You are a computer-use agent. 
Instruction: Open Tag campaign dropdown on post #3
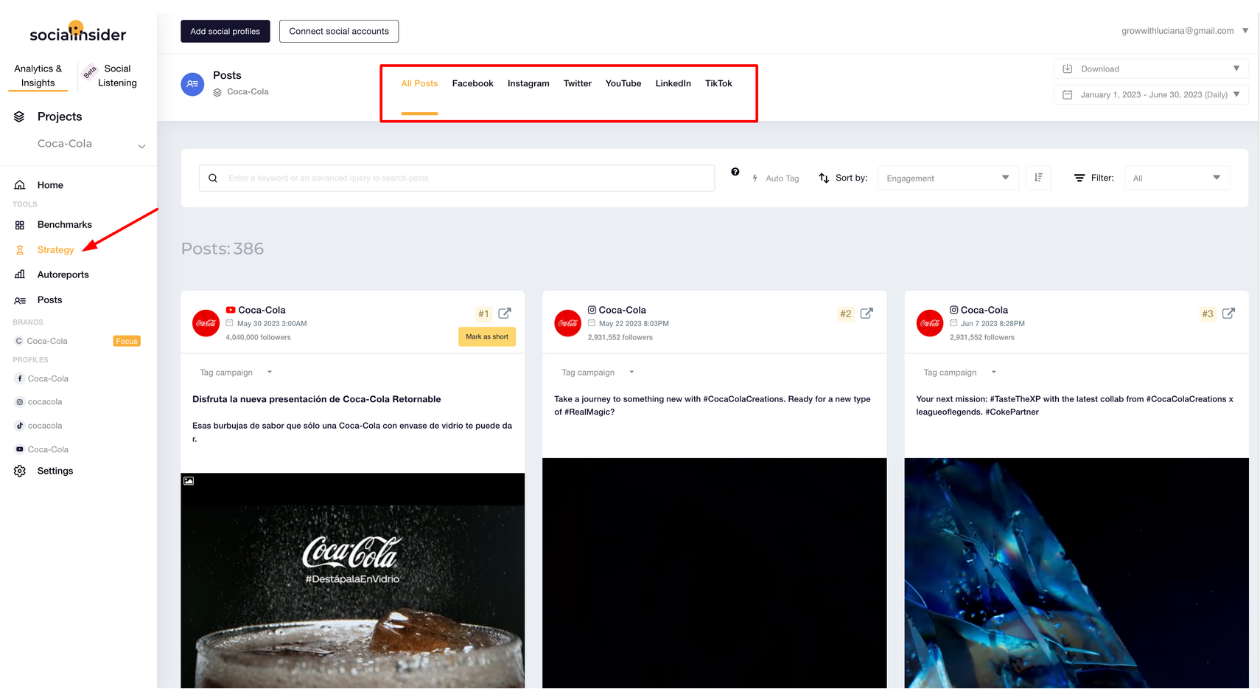click(960, 372)
